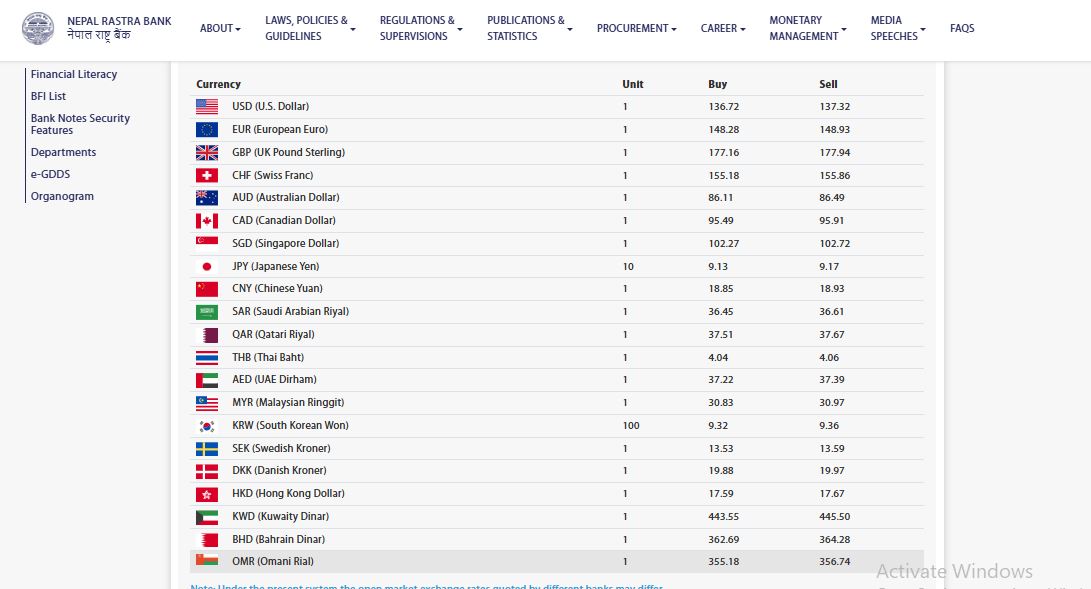Open the Monetary Management menu
Screen dimensions: 1091x589
[808, 28]
